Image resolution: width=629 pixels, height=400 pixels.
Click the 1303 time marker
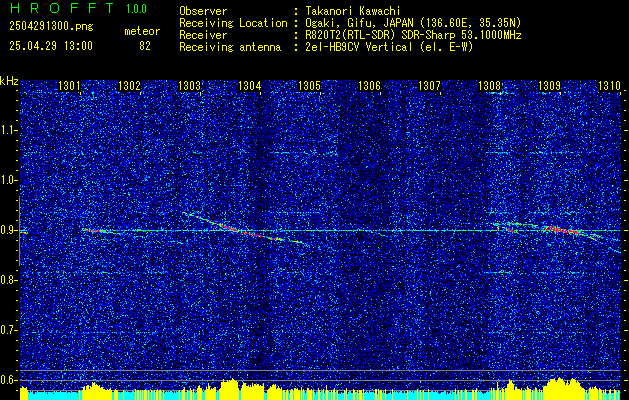(189, 86)
